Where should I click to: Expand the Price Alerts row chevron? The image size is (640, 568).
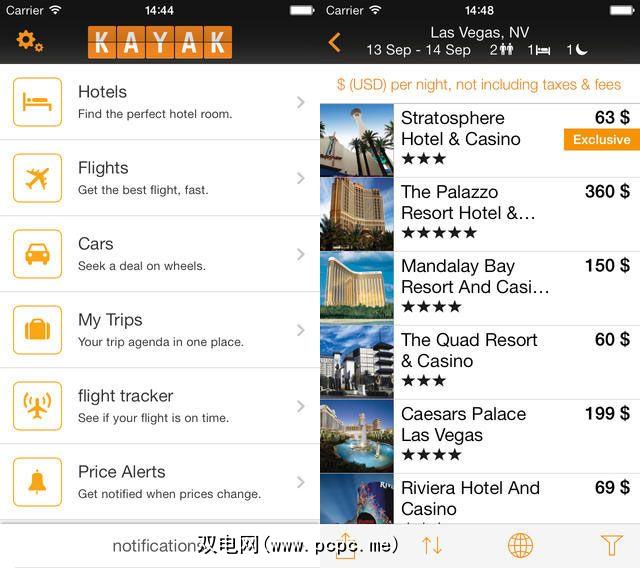pyautogui.click(x=301, y=482)
